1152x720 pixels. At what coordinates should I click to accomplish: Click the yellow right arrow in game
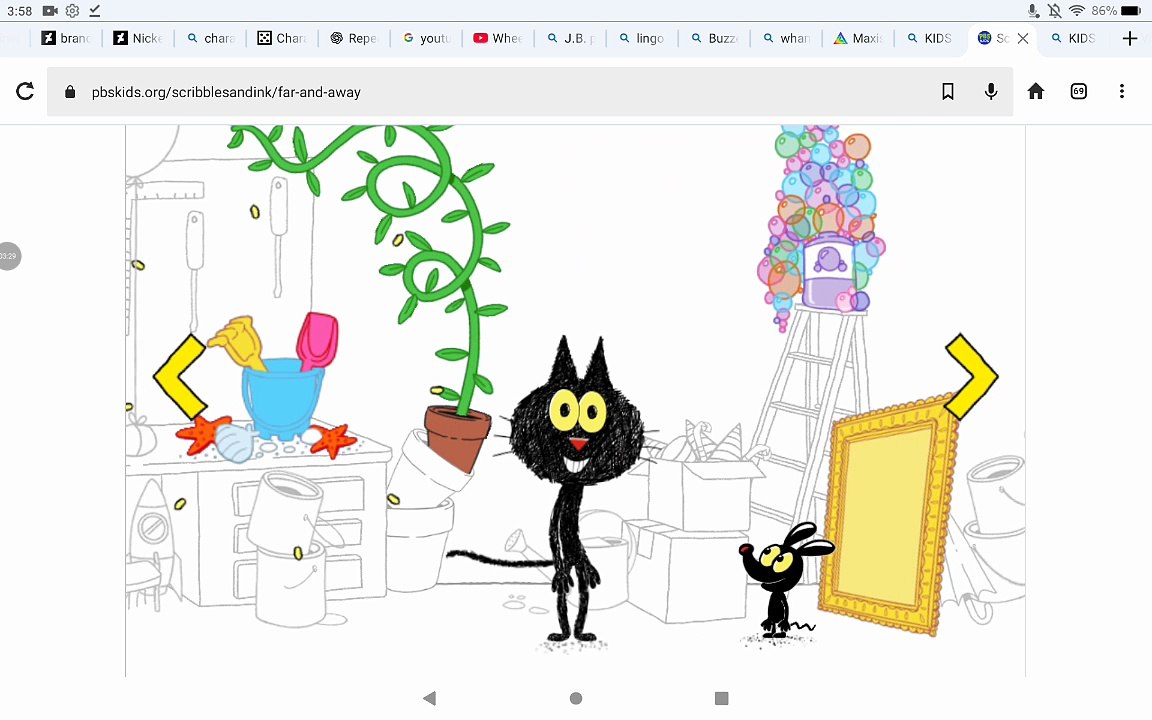tap(971, 376)
